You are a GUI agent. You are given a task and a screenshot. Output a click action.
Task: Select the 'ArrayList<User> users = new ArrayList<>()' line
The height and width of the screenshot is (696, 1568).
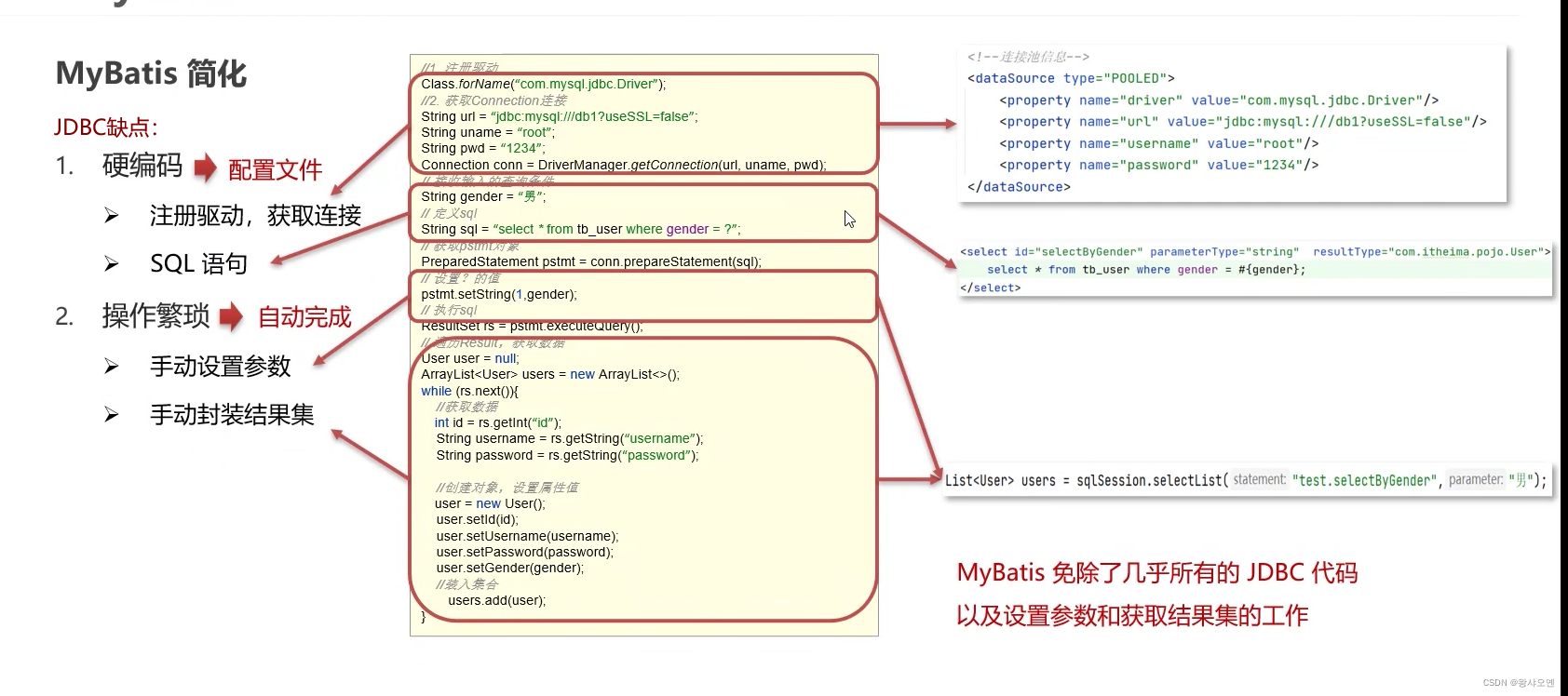click(x=550, y=374)
